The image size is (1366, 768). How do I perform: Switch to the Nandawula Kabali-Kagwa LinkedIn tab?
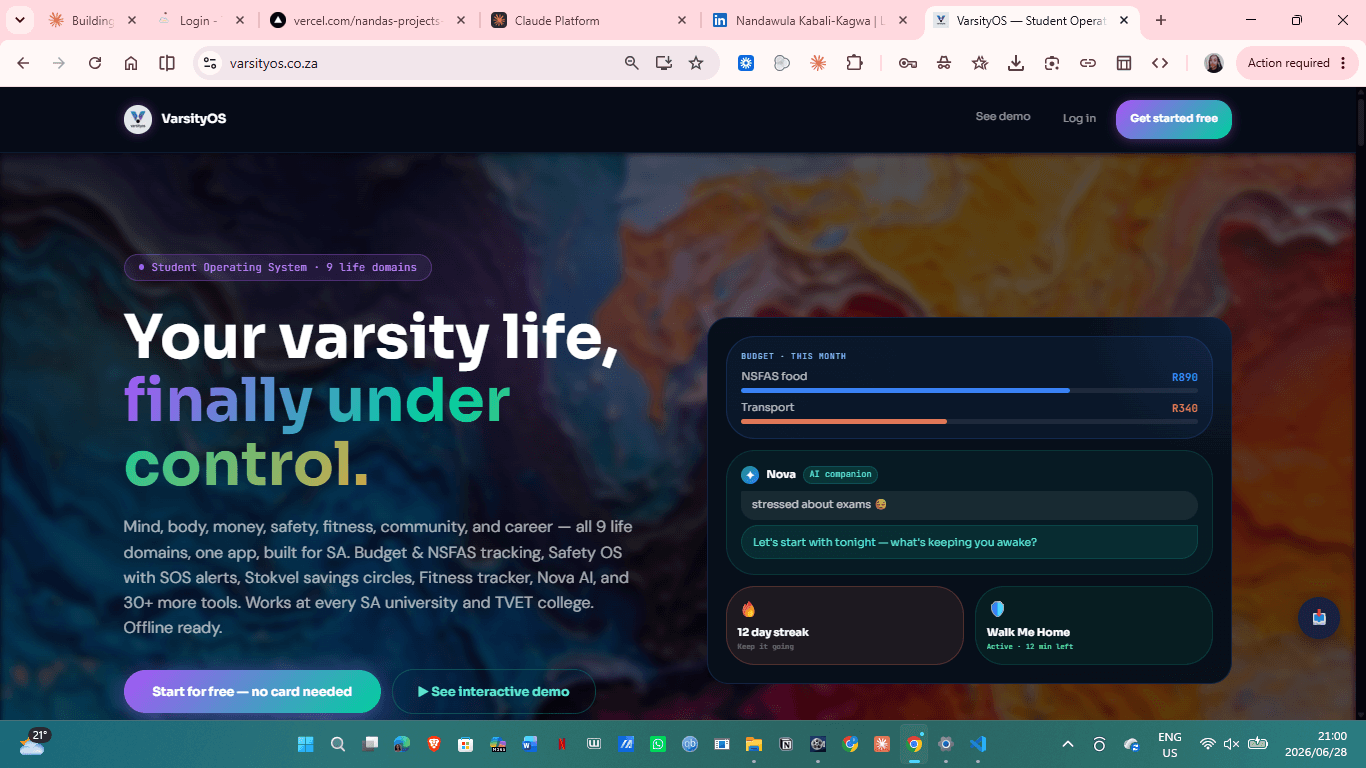click(810, 20)
